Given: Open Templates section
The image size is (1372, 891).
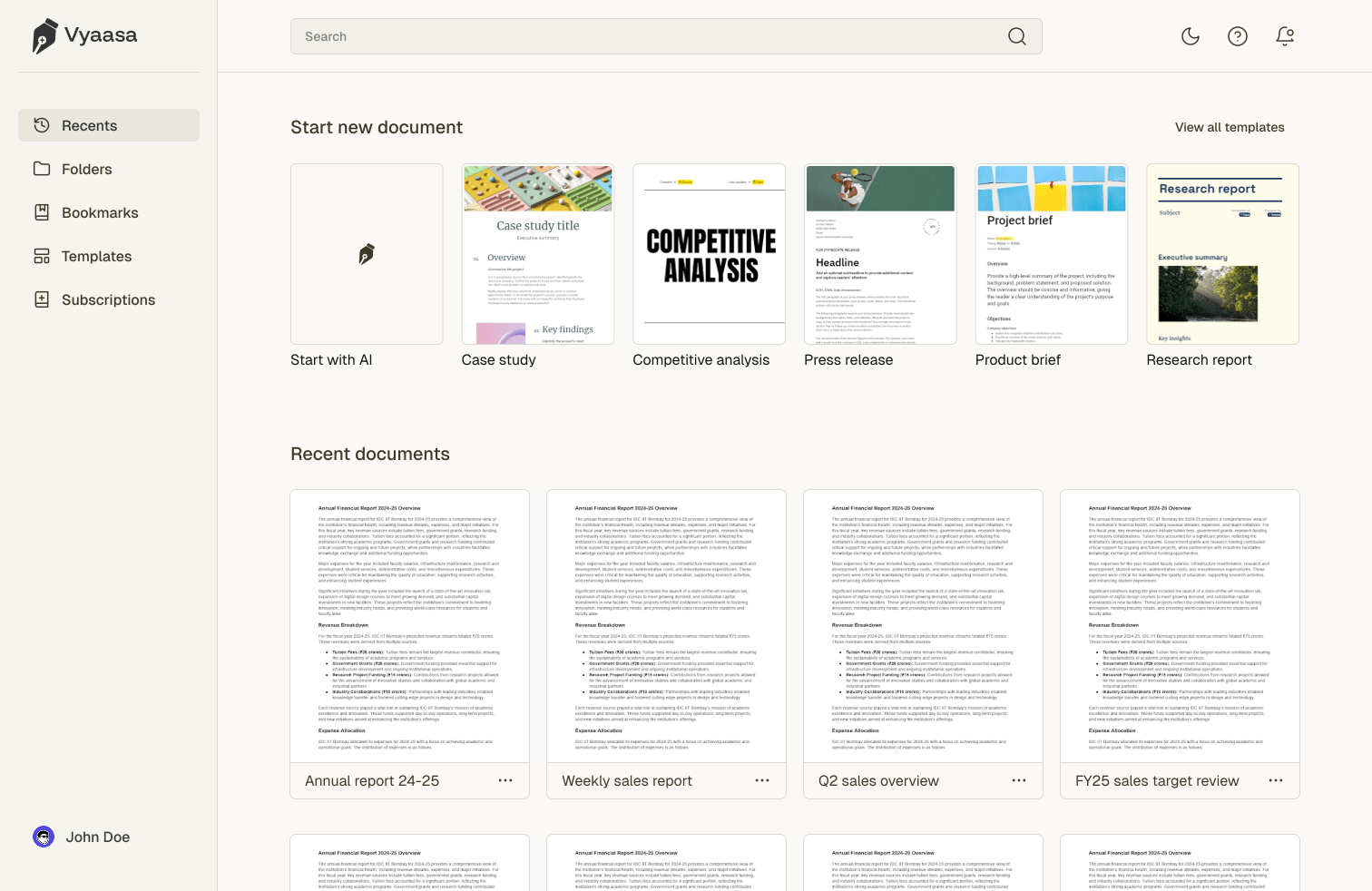Looking at the screenshot, I should (109, 256).
